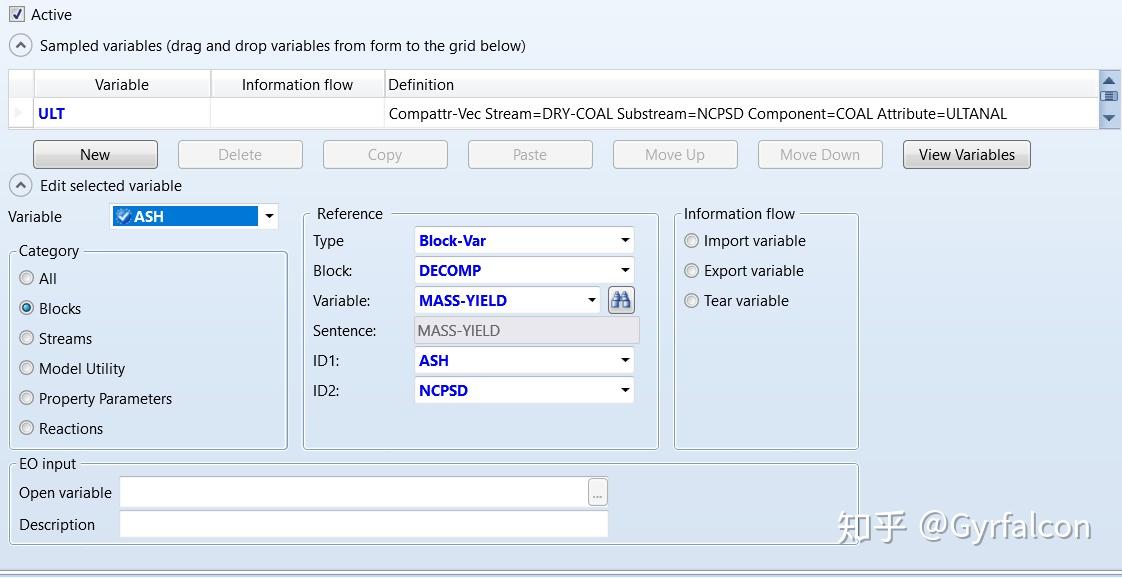Screen dimensions: 1122x578
Task: Uncheck the Active checkbox
Action: click(x=17, y=15)
